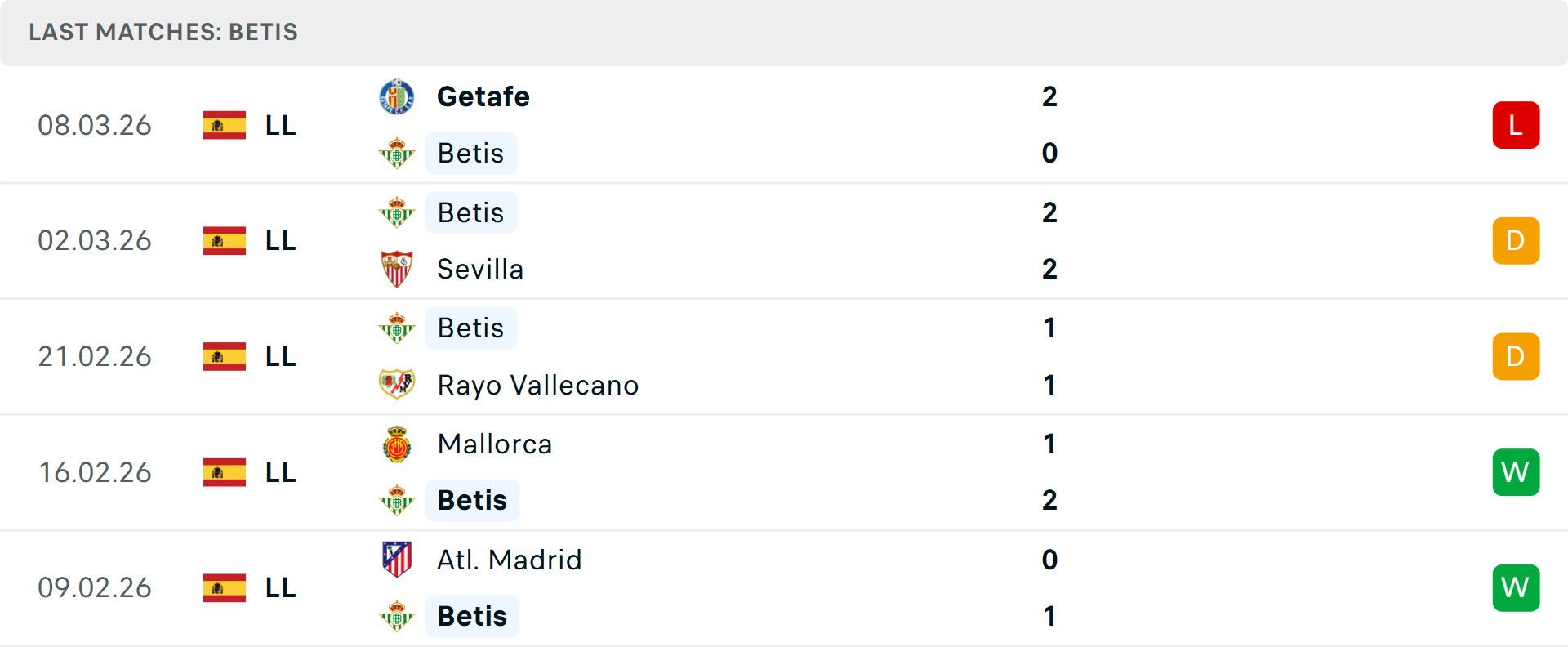Click the W badge for Mallorca match
Viewport: 1568px width, 647px height.
coord(1516,472)
